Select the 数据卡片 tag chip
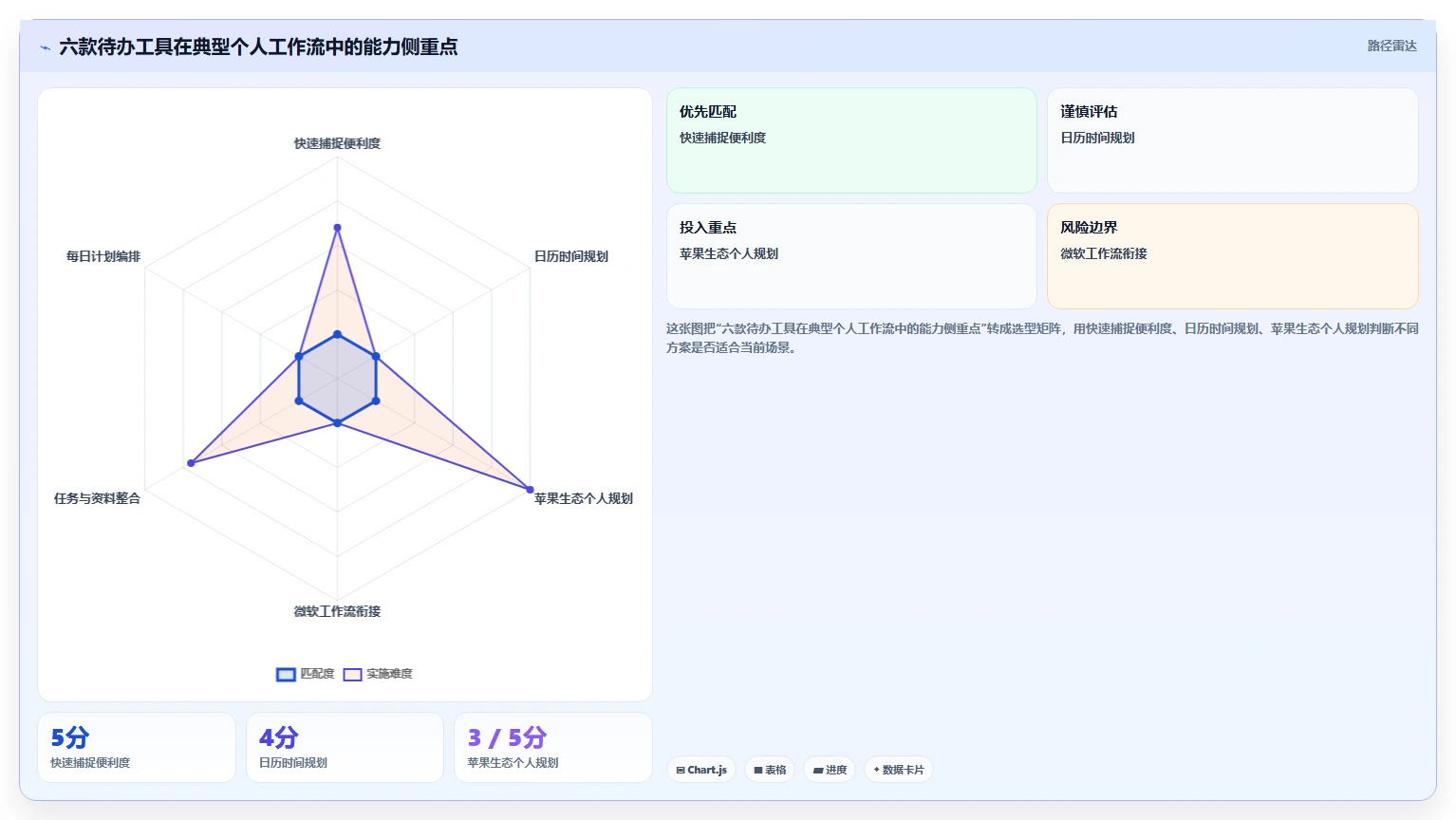Image resolution: width=1456 pixels, height=820 pixels. click(899, 770)
